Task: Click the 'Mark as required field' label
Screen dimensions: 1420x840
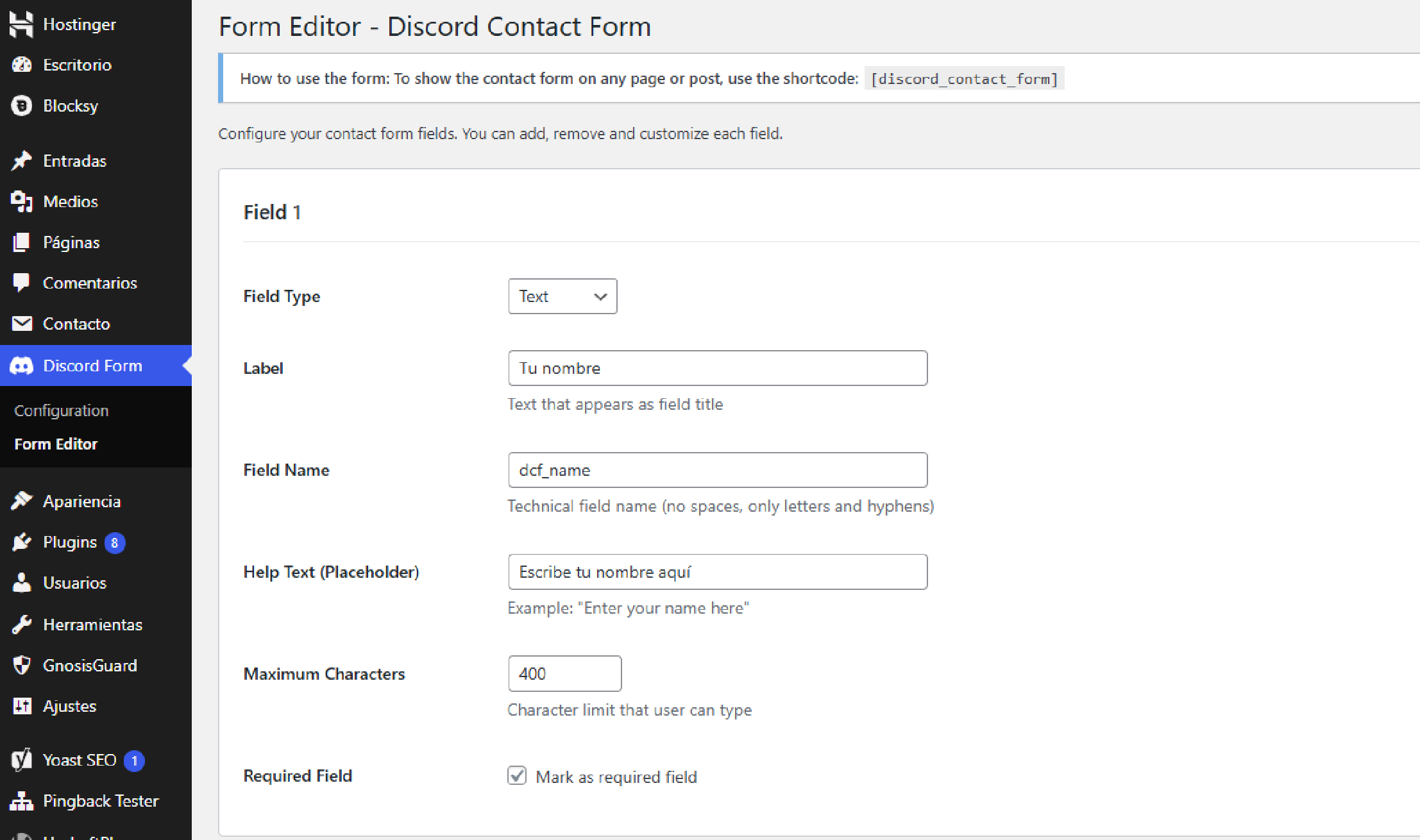Action: point(616,777)
